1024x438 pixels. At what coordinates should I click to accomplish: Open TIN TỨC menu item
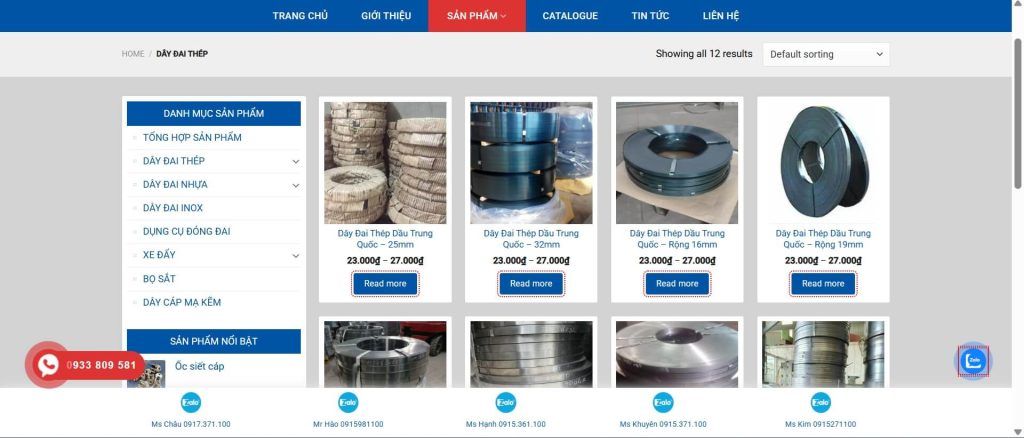pos(650,16)
